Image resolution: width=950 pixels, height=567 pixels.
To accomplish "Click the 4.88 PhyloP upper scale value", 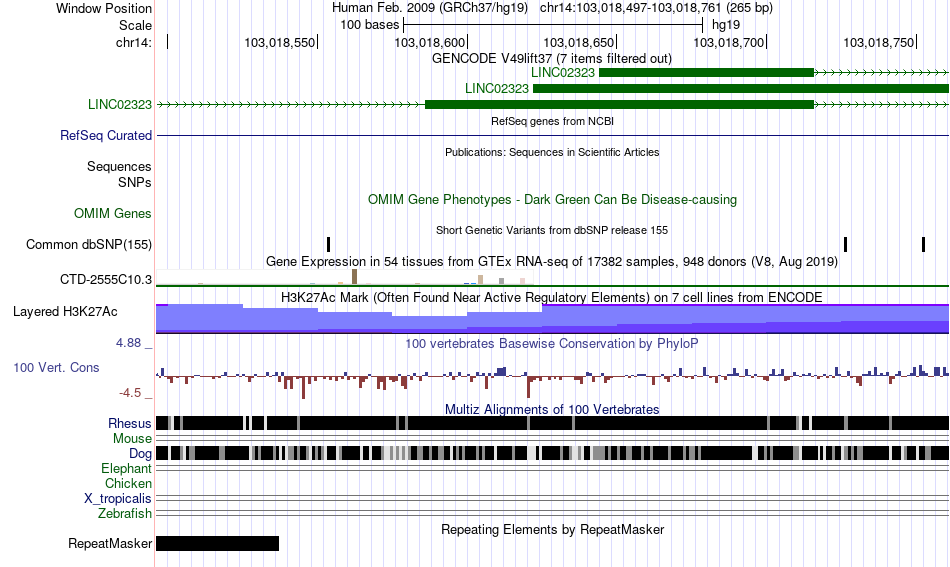I will pos(128,343).
